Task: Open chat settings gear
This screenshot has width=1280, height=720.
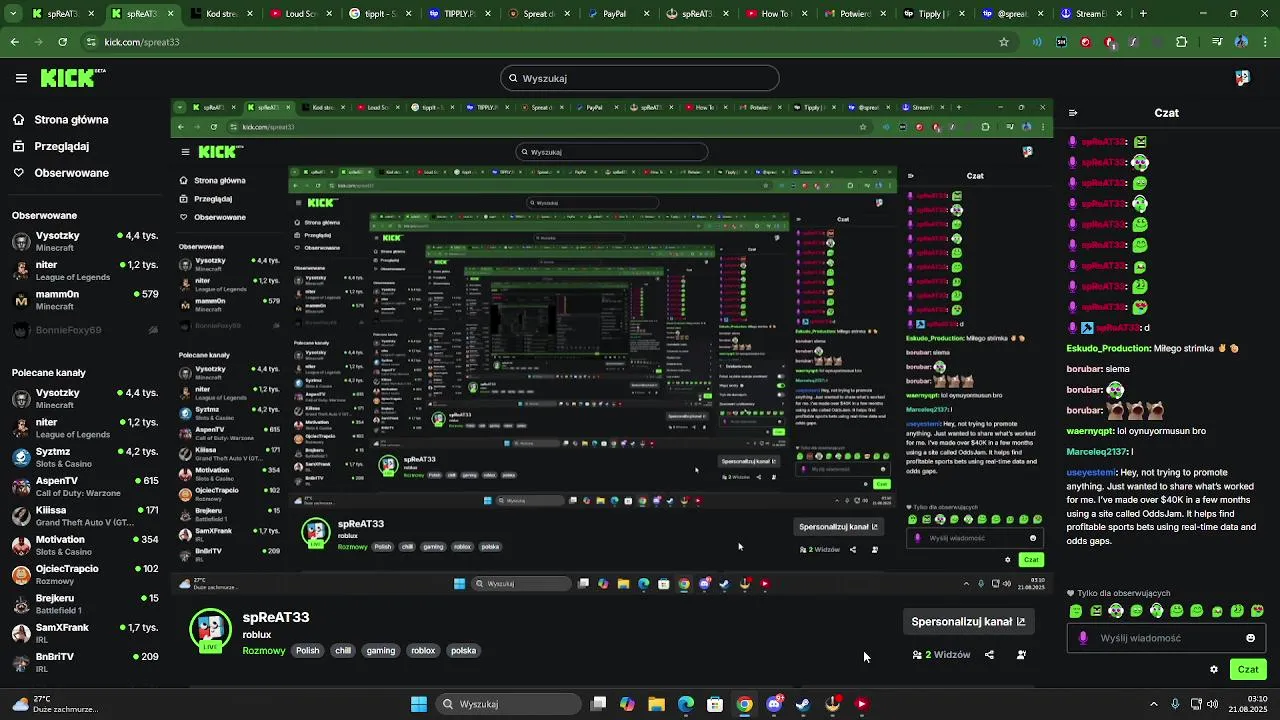Action: pyautogui.click(x=1214, y=670)
